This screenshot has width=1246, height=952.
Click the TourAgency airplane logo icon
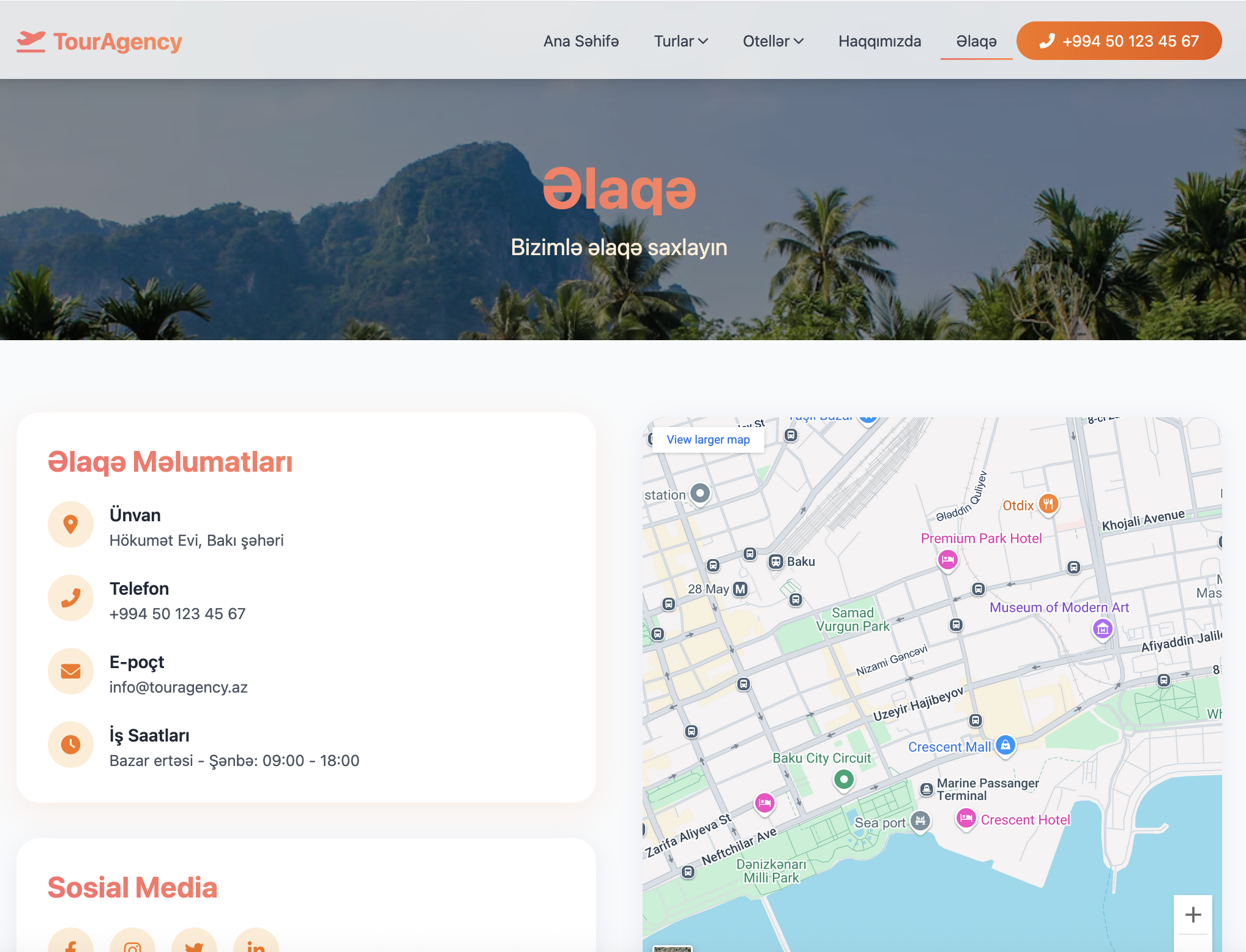pyautogui.click(x=31, y=42)
